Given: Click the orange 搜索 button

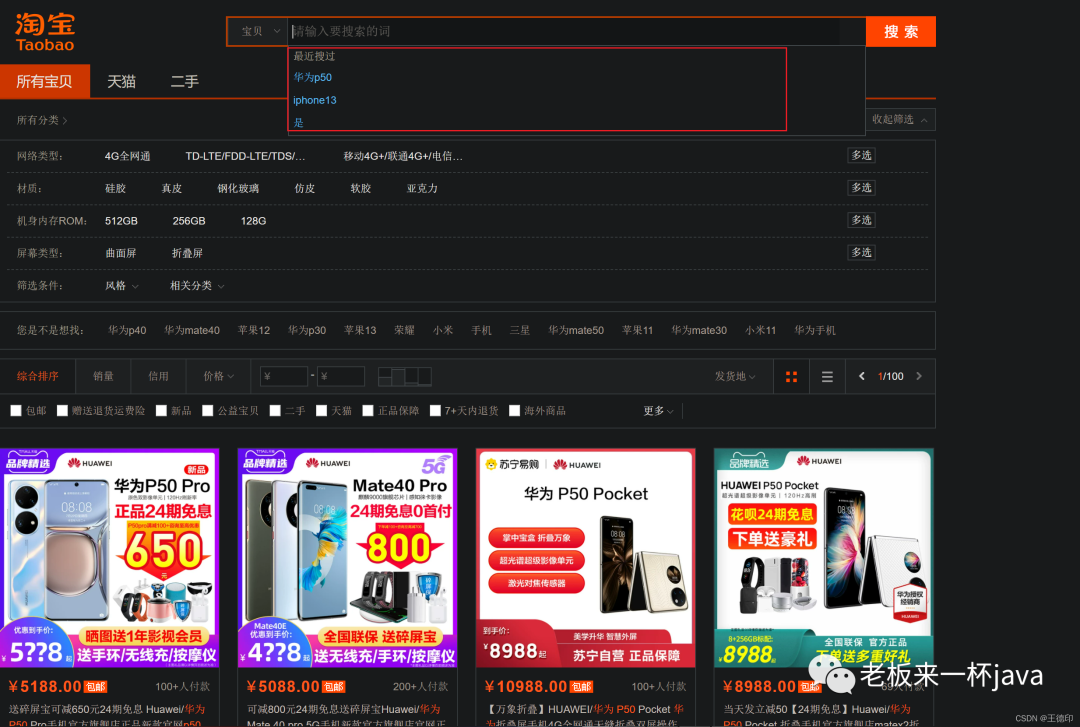Looking at the screenshot, I should pos(900,32).
